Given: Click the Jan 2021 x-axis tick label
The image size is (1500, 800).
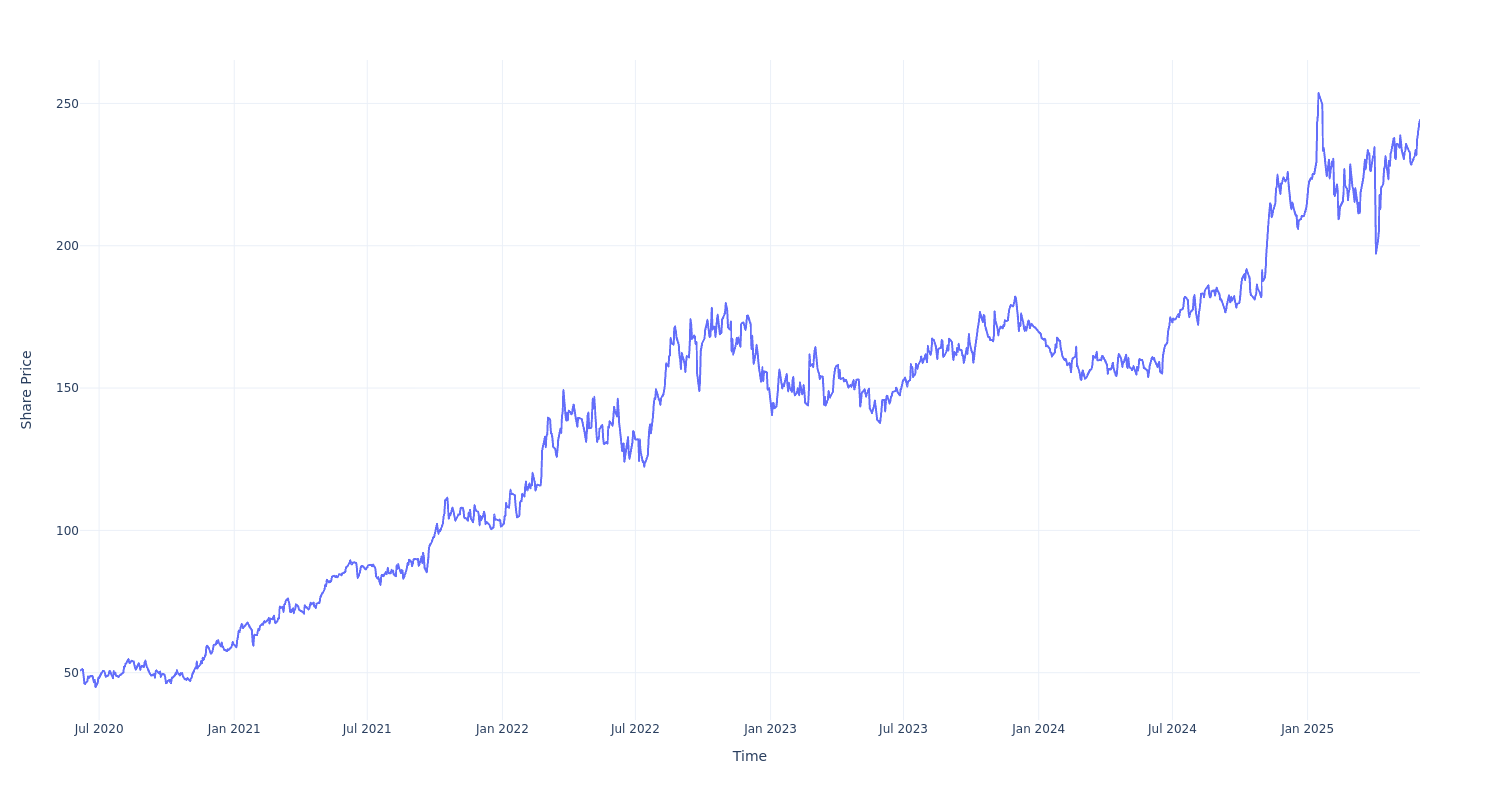Looking at the screenshot, I should pos(234,729).
